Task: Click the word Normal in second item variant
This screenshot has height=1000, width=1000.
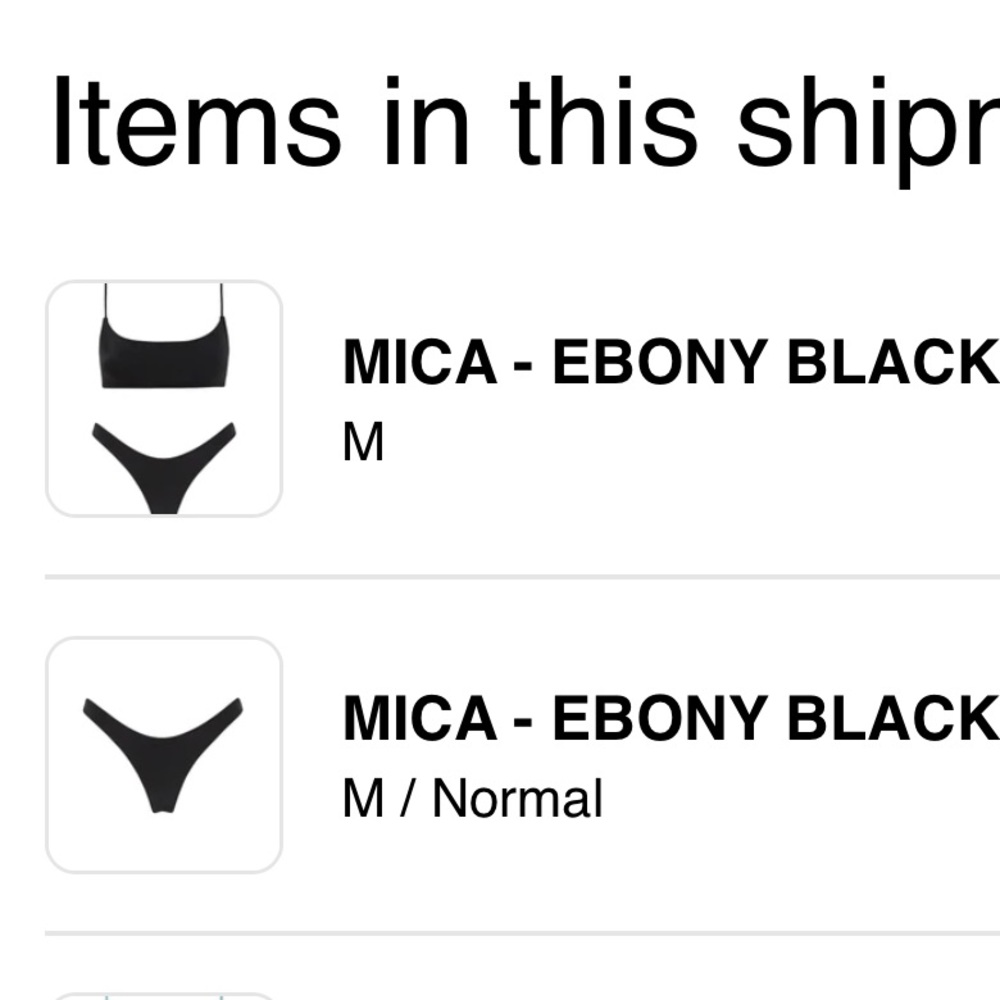Action: tap(517, 798)
